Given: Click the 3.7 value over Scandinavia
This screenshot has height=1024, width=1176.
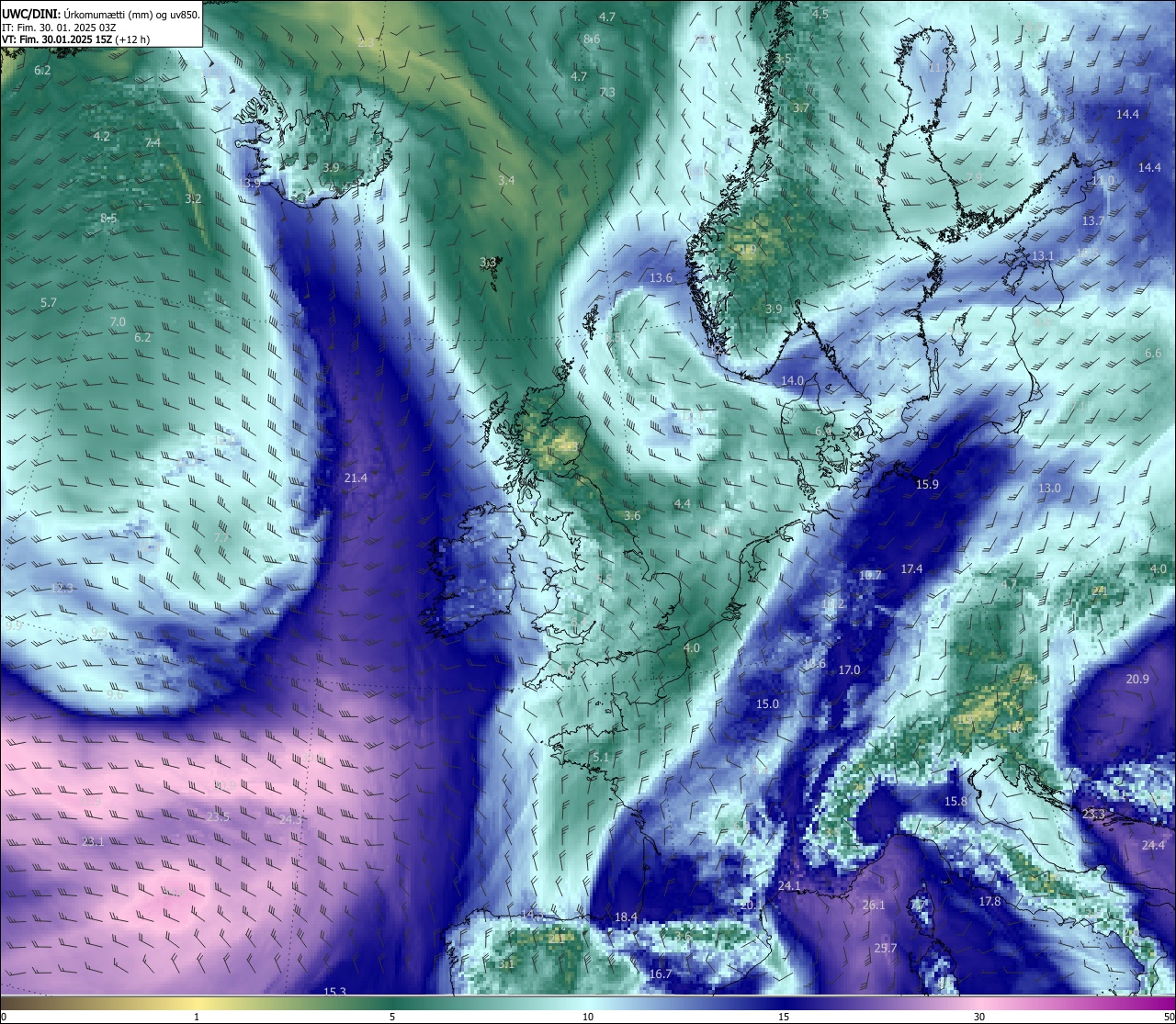Looking at the screenshot, I should [x=801, y=108].
